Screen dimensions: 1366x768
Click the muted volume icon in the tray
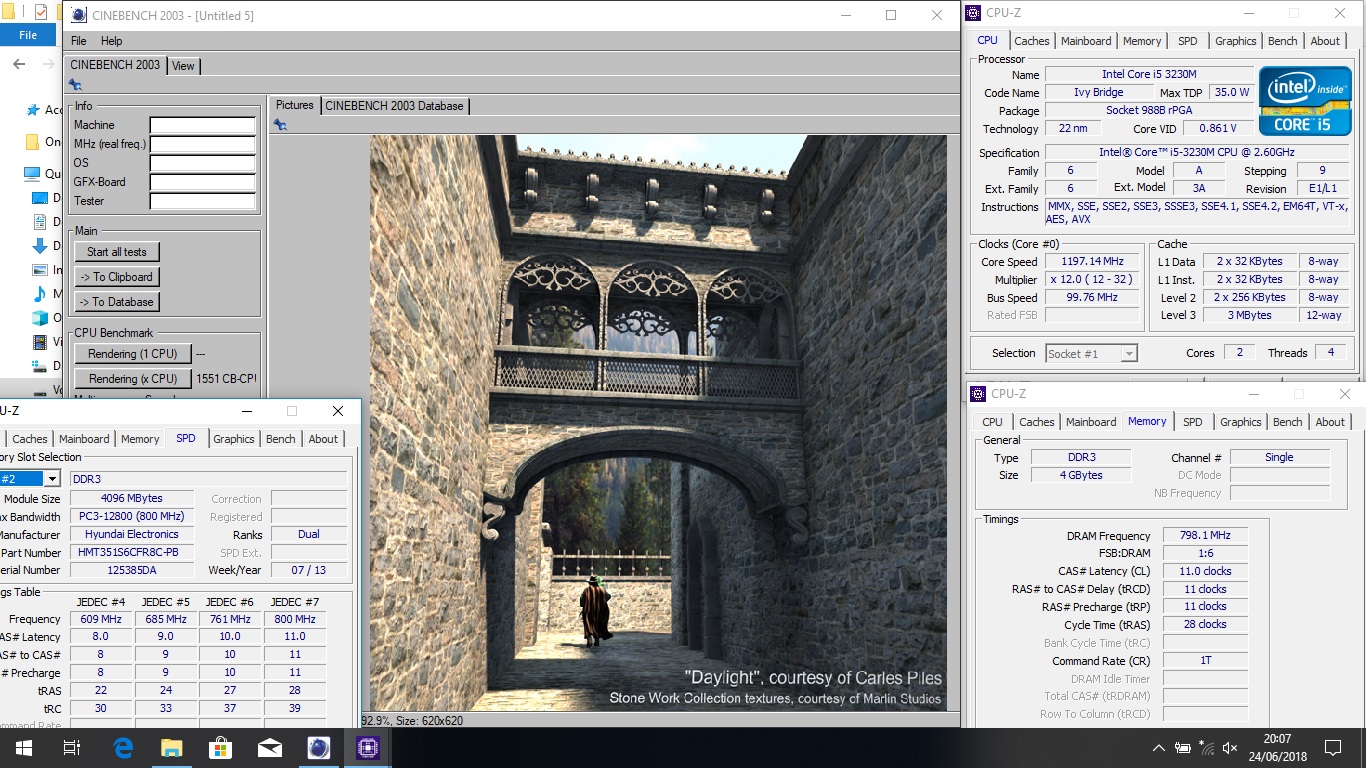point(1231,748)
